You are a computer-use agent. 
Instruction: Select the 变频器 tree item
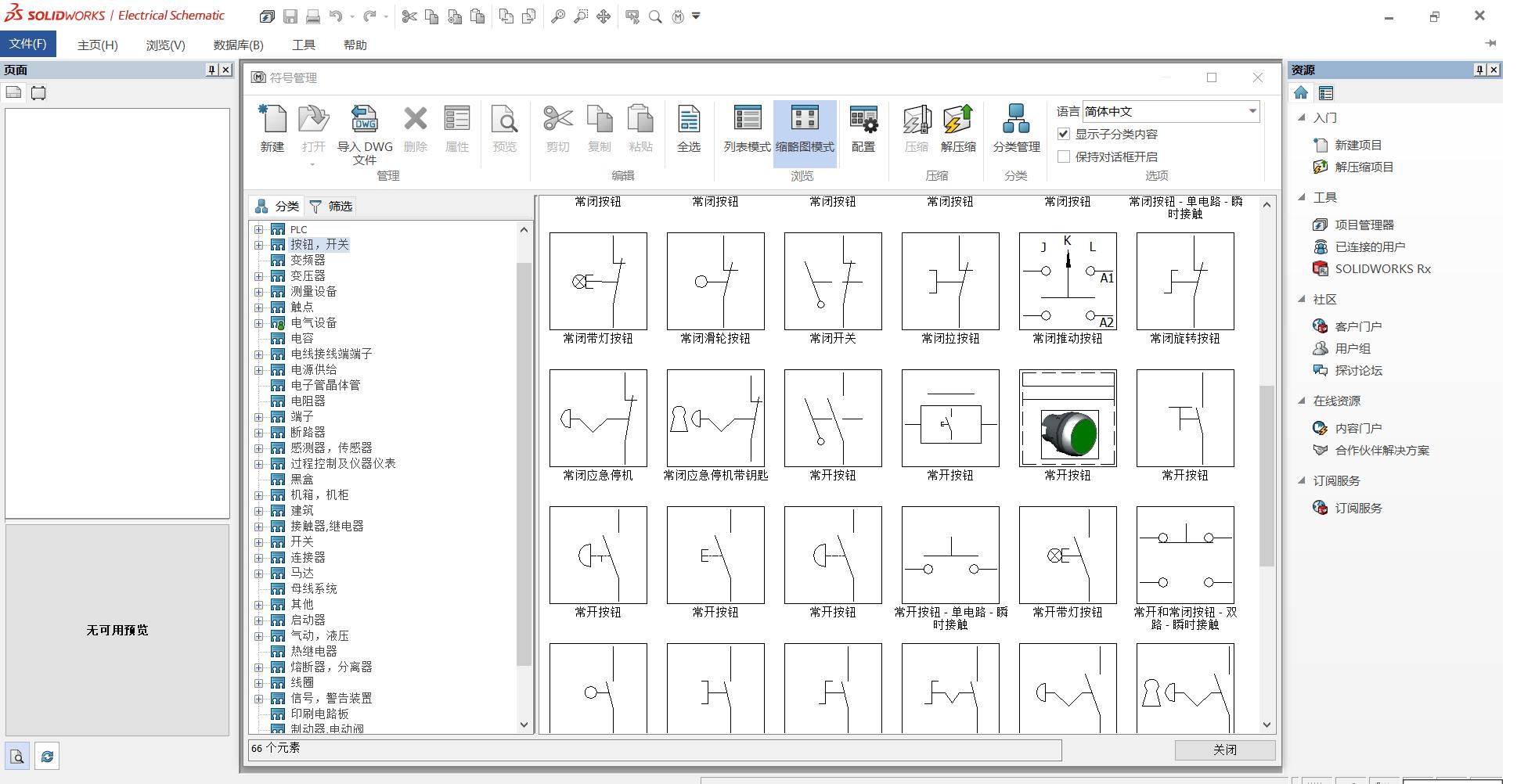click(308, 260)
